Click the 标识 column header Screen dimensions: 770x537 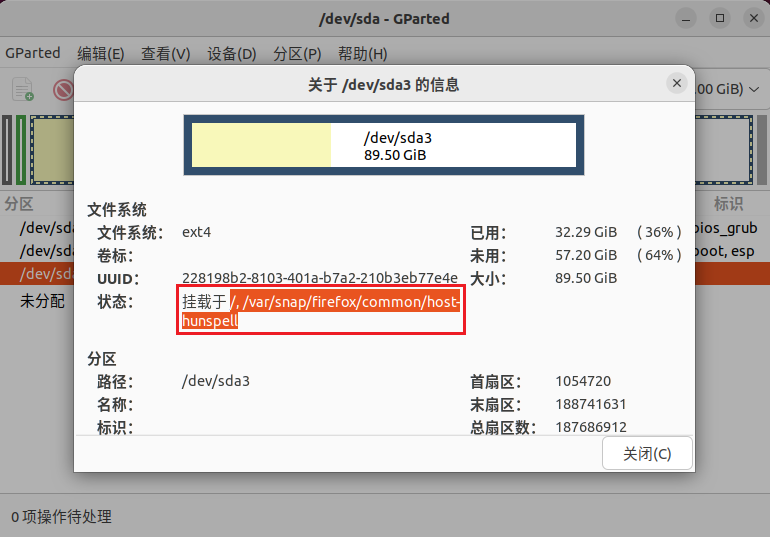[728, 204]
